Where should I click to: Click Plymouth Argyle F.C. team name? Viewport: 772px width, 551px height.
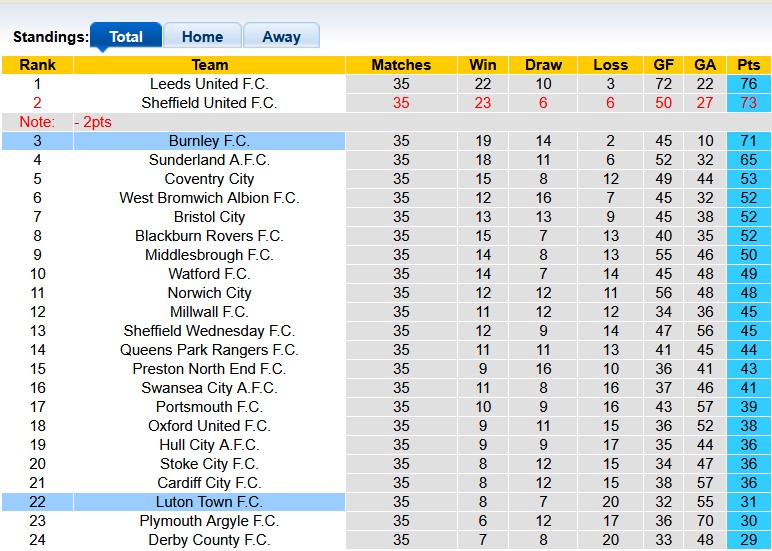pos(209,521)
